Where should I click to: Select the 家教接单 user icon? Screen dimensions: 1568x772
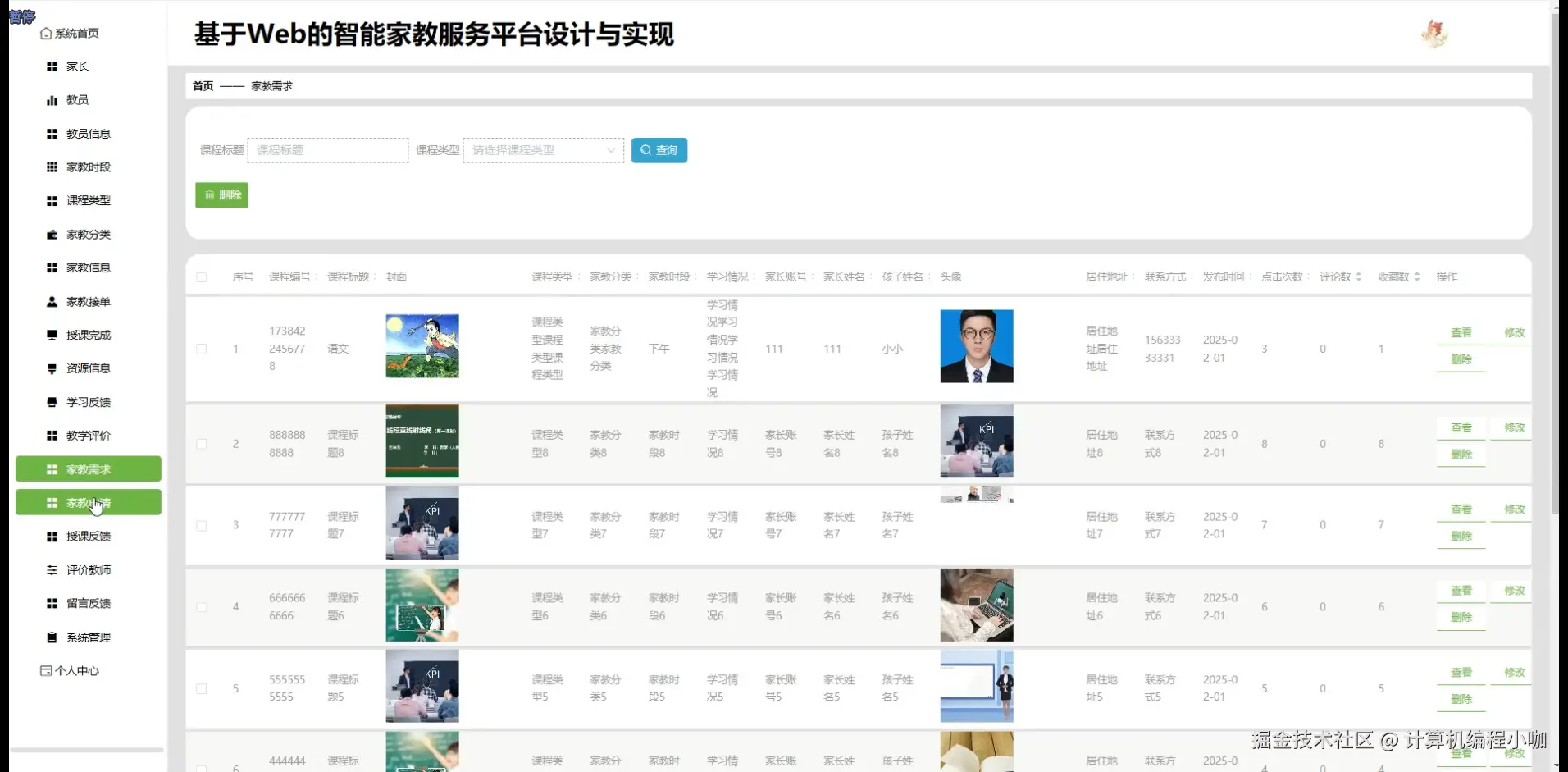51,301
